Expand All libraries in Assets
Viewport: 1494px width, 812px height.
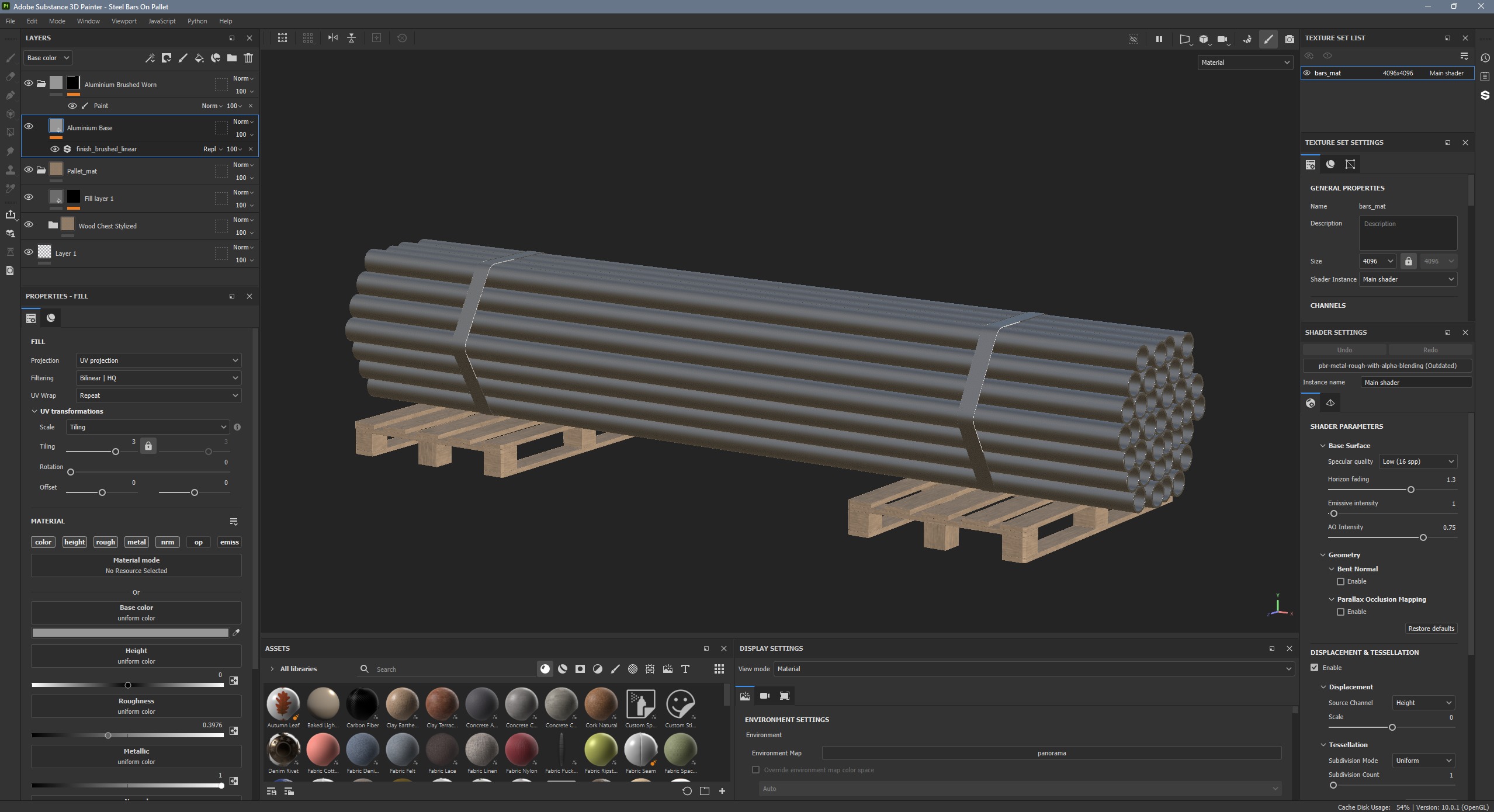click(x=272, y=669)
